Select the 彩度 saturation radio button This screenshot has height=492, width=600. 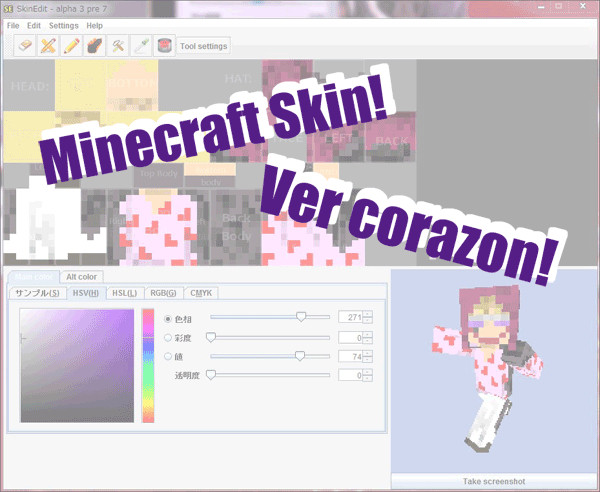pyautogui.click(x=168, y=337)
